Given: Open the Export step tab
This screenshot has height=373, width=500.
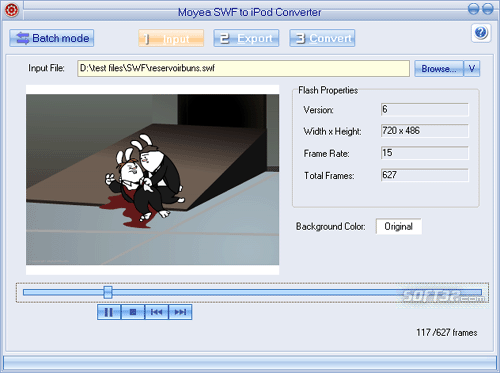Looking at the screenshot, I should pyautogui.click(x=246, y=38).
